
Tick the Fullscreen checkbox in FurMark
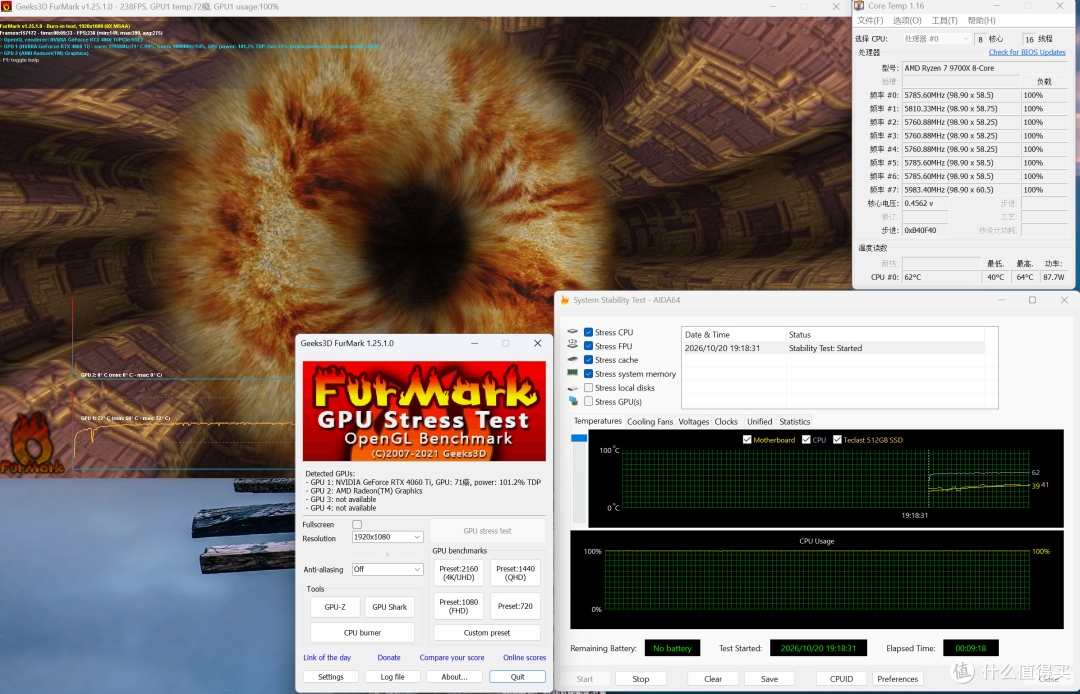click(x=357, y=525)
